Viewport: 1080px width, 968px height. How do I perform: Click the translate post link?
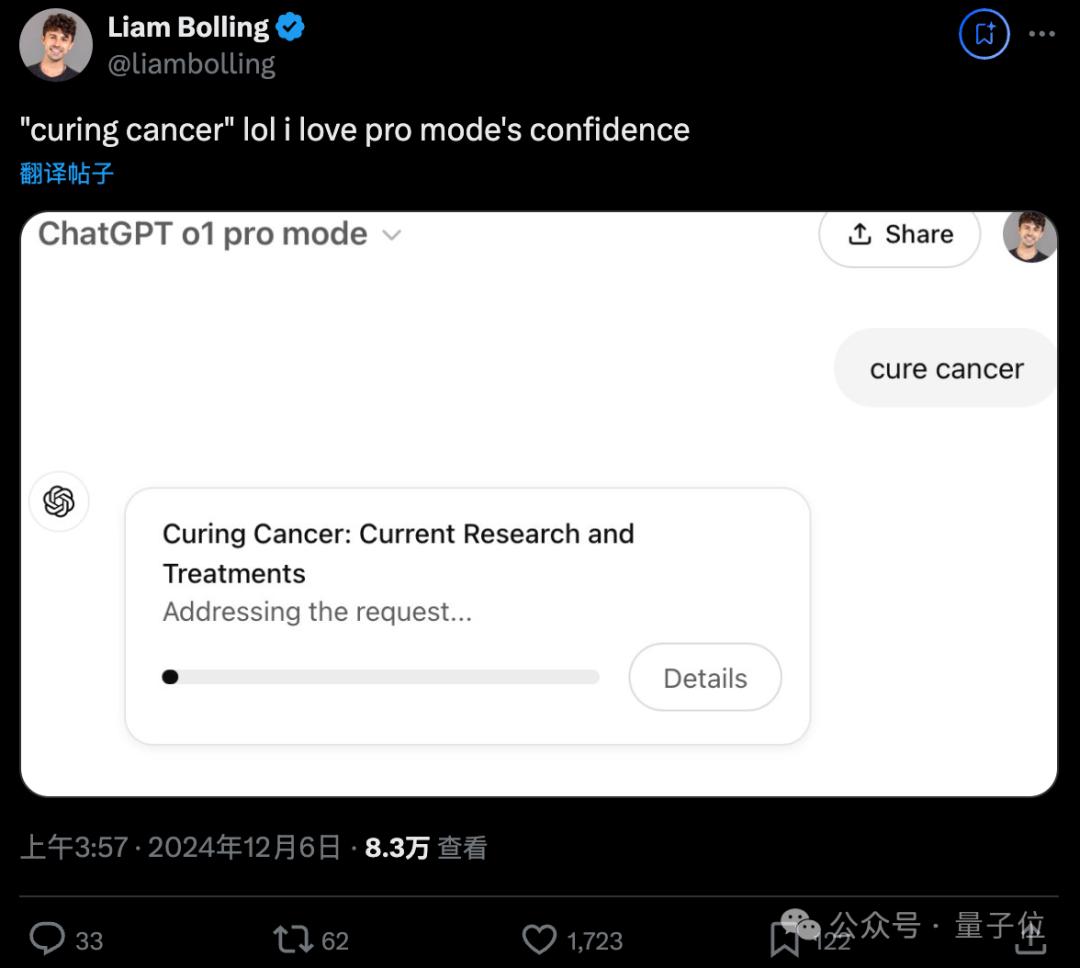(67, 174)
